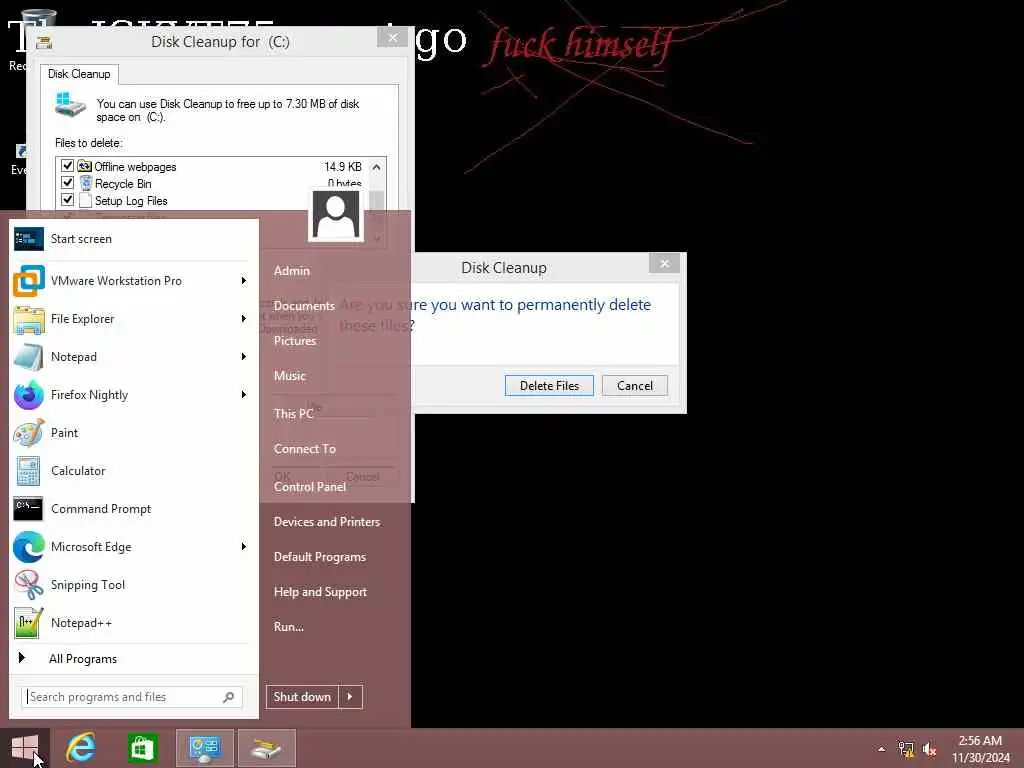Screen dimensions: 1024x768
Task: Open Default Programs
Action: [x=320, y=558]
